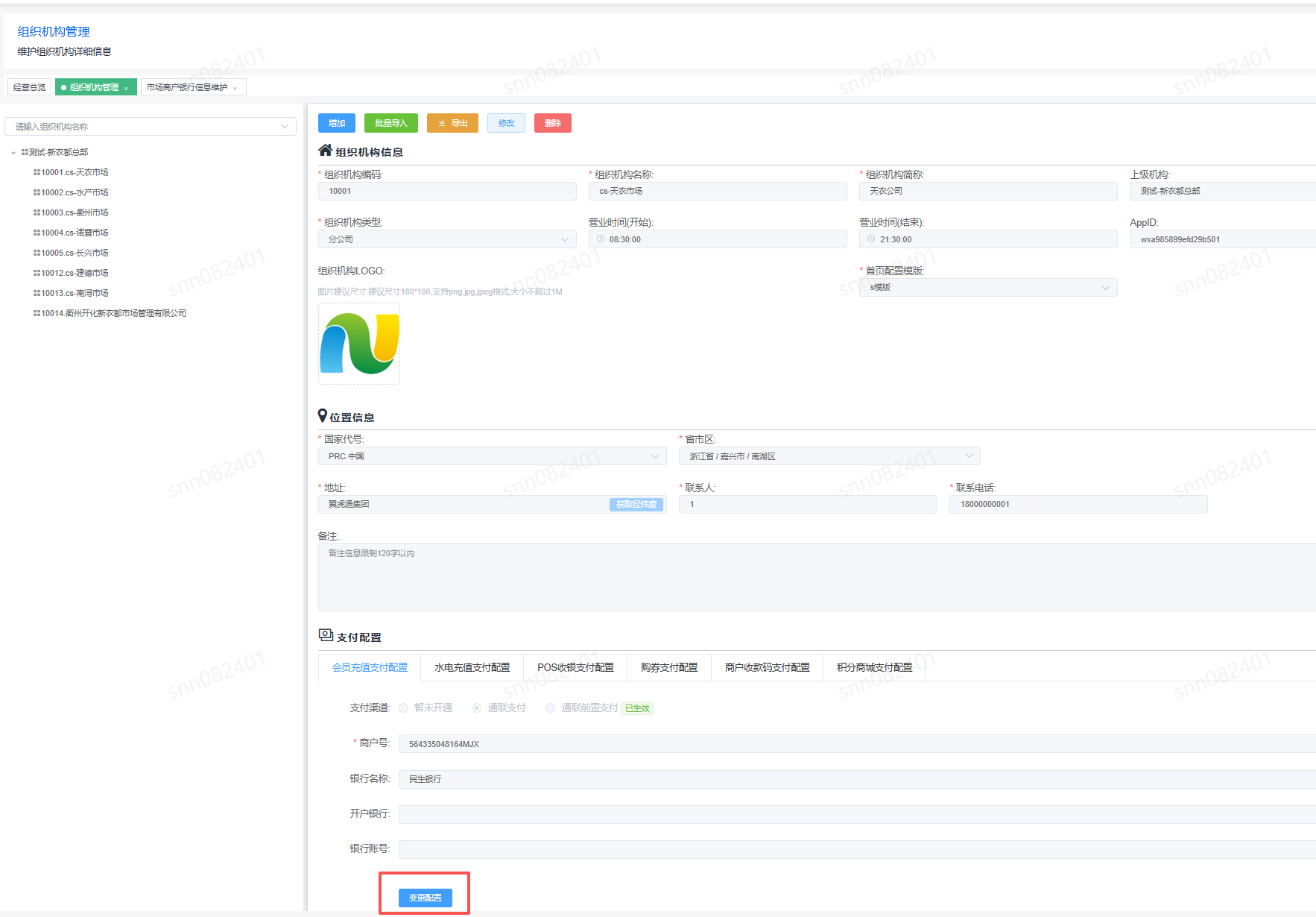Image resolution: width=1316 pixels, height=917 pixels.
Task: Select the 通联支付 radio button
Action: [477, 708]
